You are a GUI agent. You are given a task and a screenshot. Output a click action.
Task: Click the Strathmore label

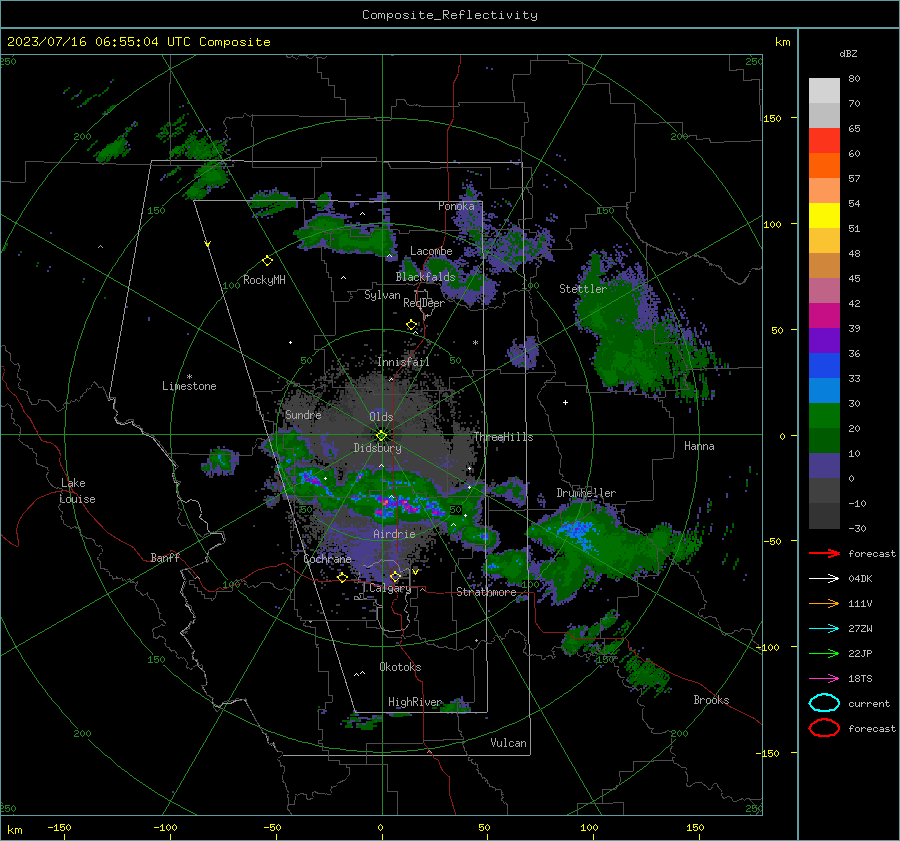tap(486, 592)
